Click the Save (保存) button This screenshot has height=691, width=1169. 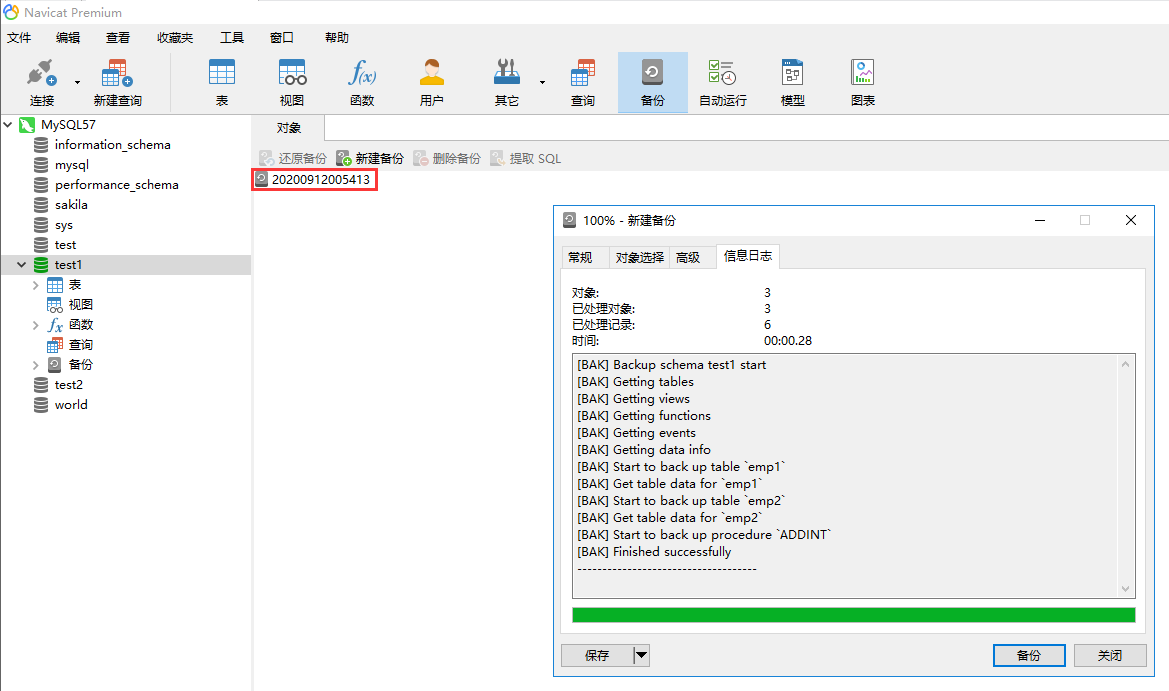click(597, 655)
